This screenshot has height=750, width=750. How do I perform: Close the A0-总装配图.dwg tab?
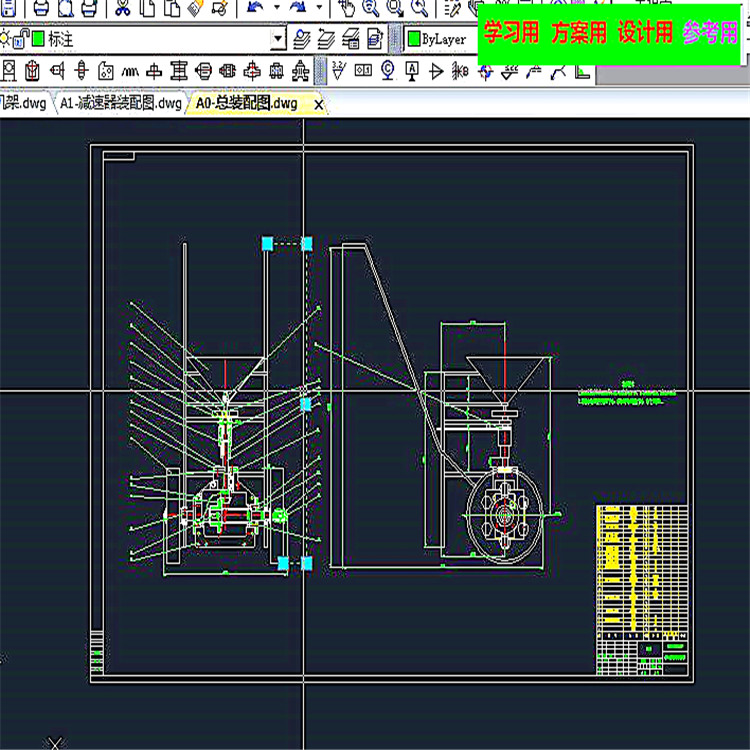(319, 104)
